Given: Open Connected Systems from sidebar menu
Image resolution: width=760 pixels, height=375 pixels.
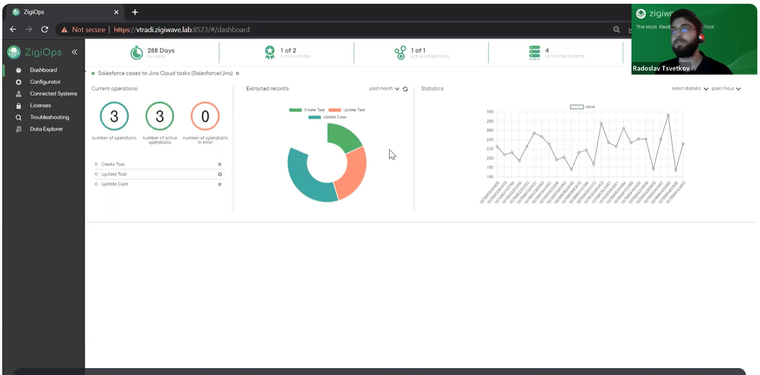Looking at the screenshot, I should pos(53,94).
